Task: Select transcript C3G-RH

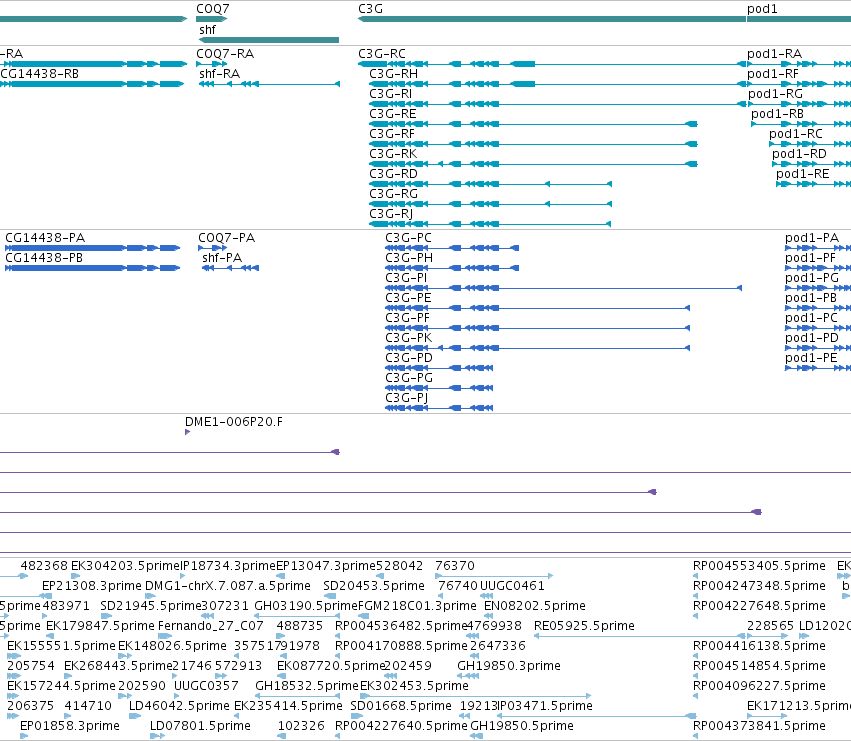Action: 393,74
